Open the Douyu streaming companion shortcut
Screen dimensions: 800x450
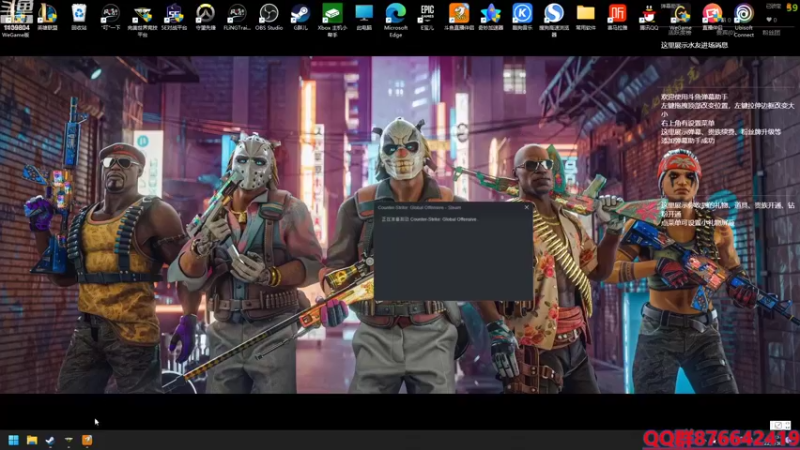[x=459, y=17]
